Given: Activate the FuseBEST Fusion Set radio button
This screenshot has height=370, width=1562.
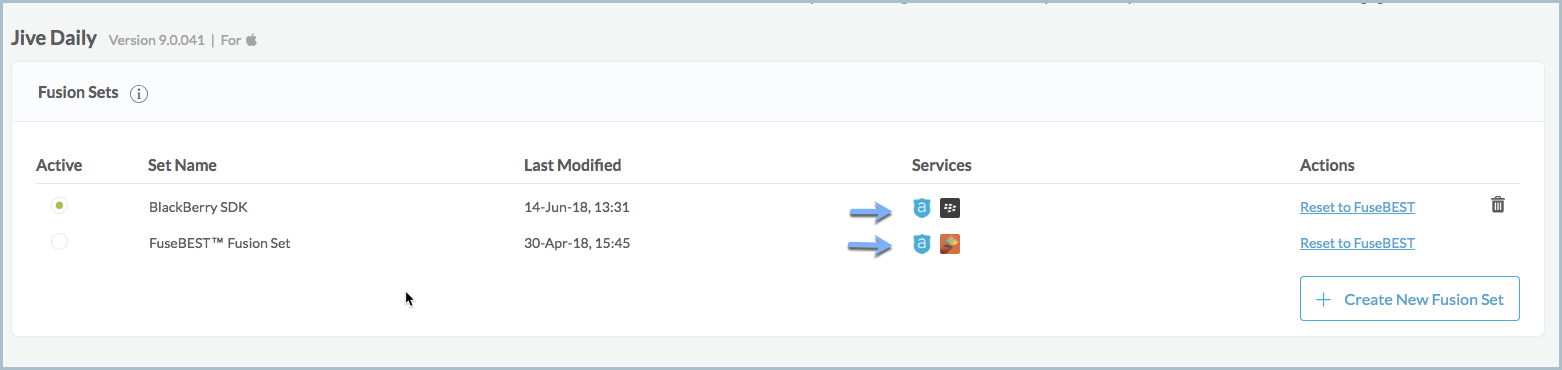Looking at the screenshot, I should click(60, 241).
